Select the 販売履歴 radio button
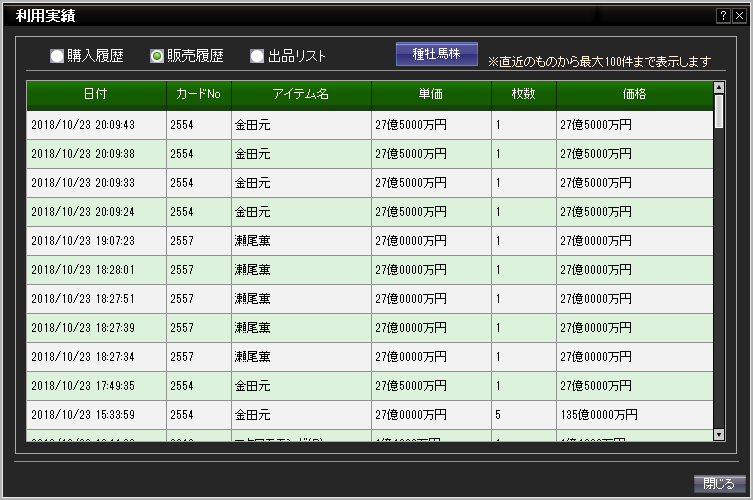 pos(157,56)
